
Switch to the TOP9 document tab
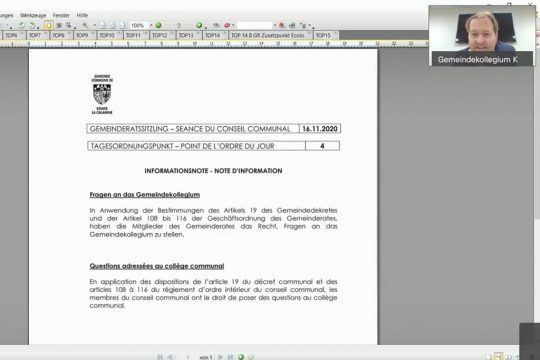[x=85, y=35]
